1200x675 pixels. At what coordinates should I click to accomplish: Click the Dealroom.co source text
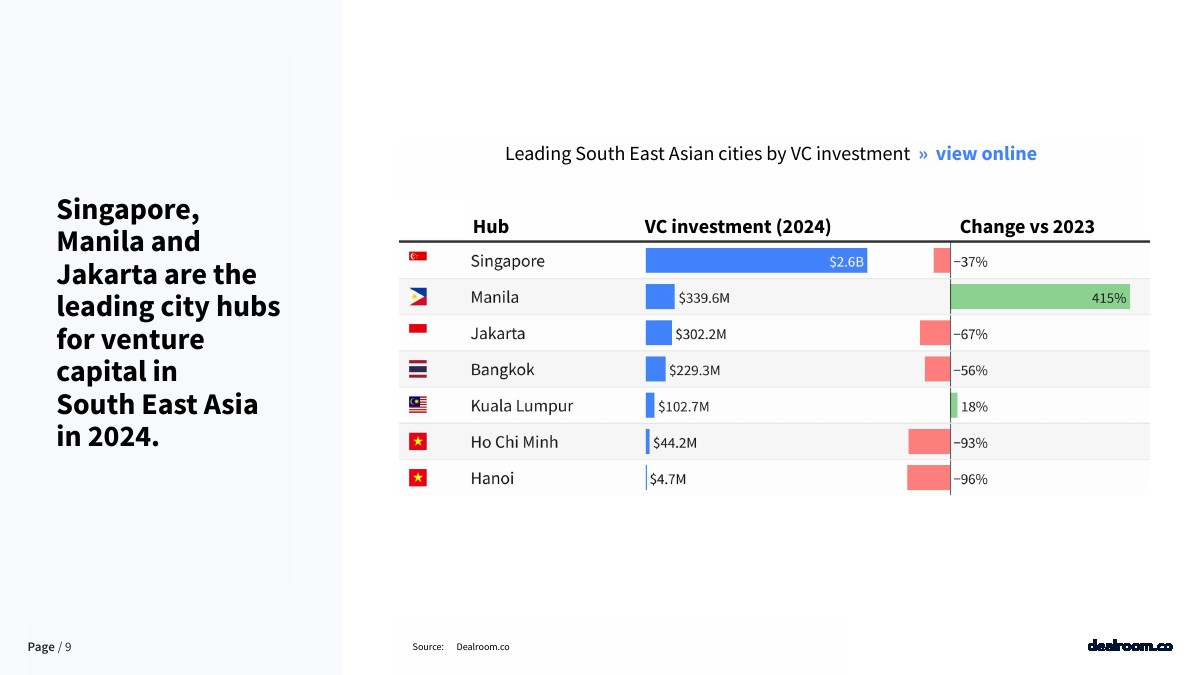click(482, 647)
